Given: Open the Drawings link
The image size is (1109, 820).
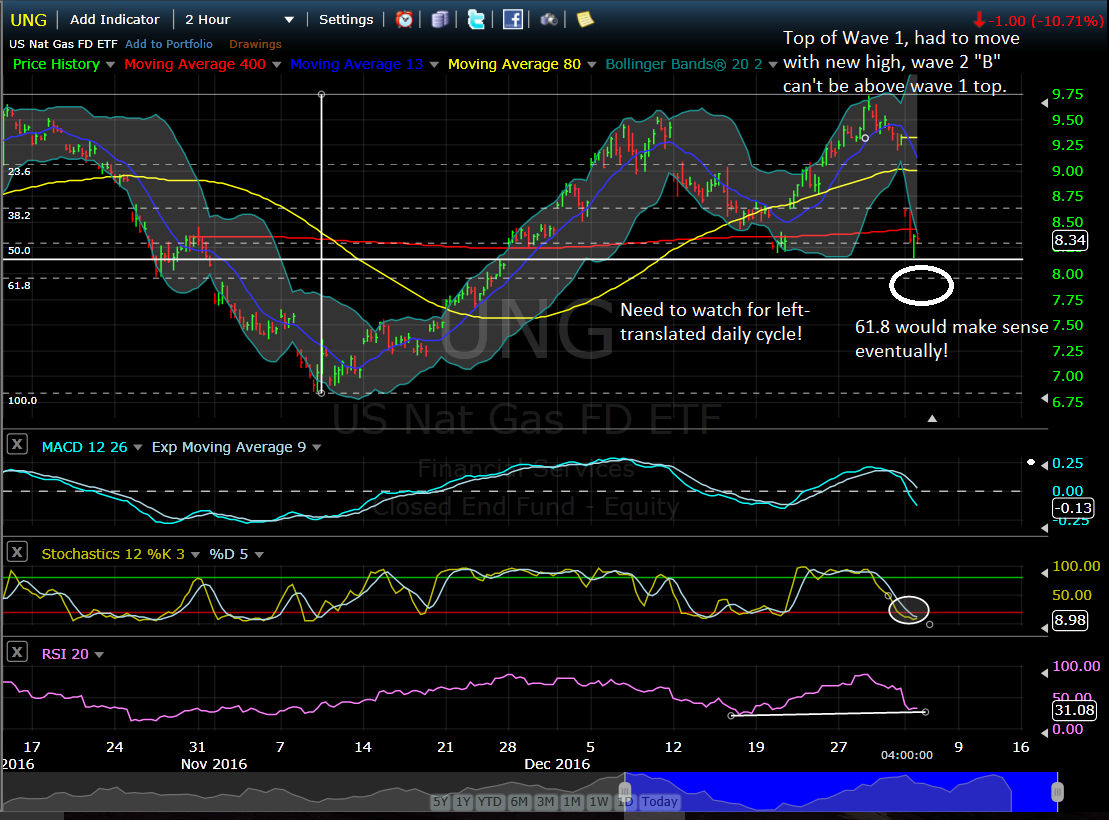Looking at the screenshot, I should coord(255,44).
